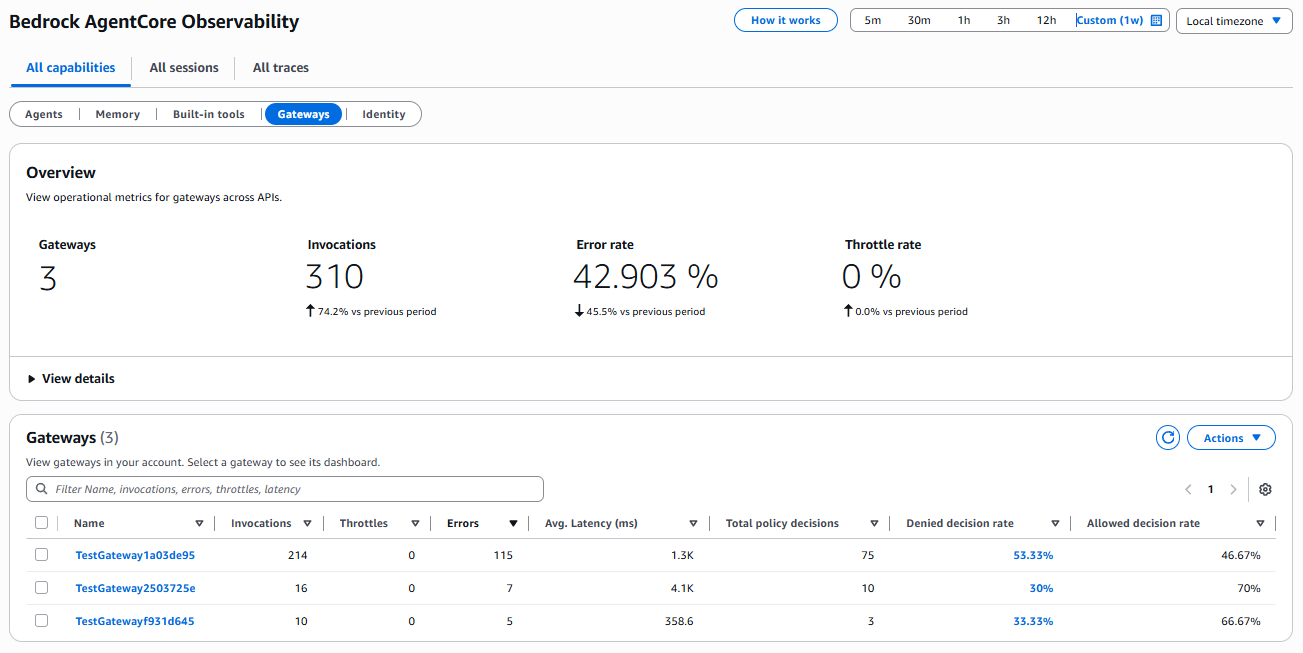Screen dimensions: 1303x653
Task: Go to next page chevron
Action: coord(1233,489)
